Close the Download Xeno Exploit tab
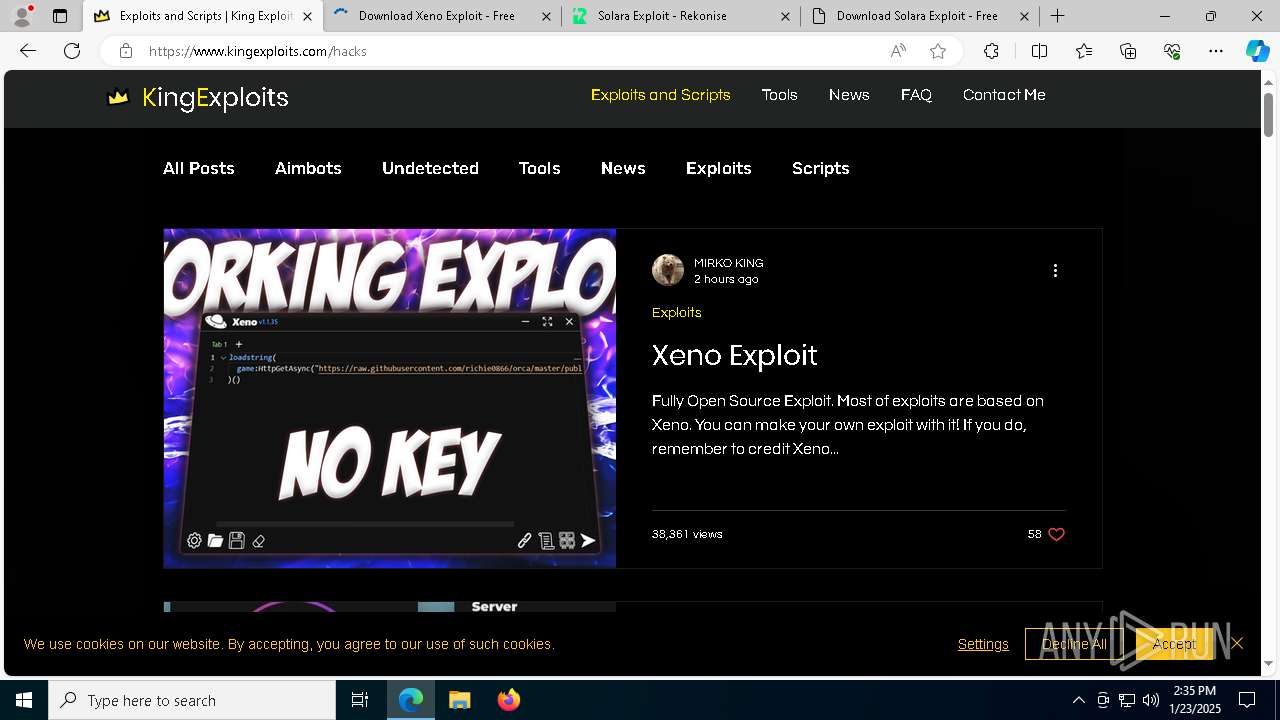The image size is (1280, 720). pyautogui.click(x=546, y=16)
